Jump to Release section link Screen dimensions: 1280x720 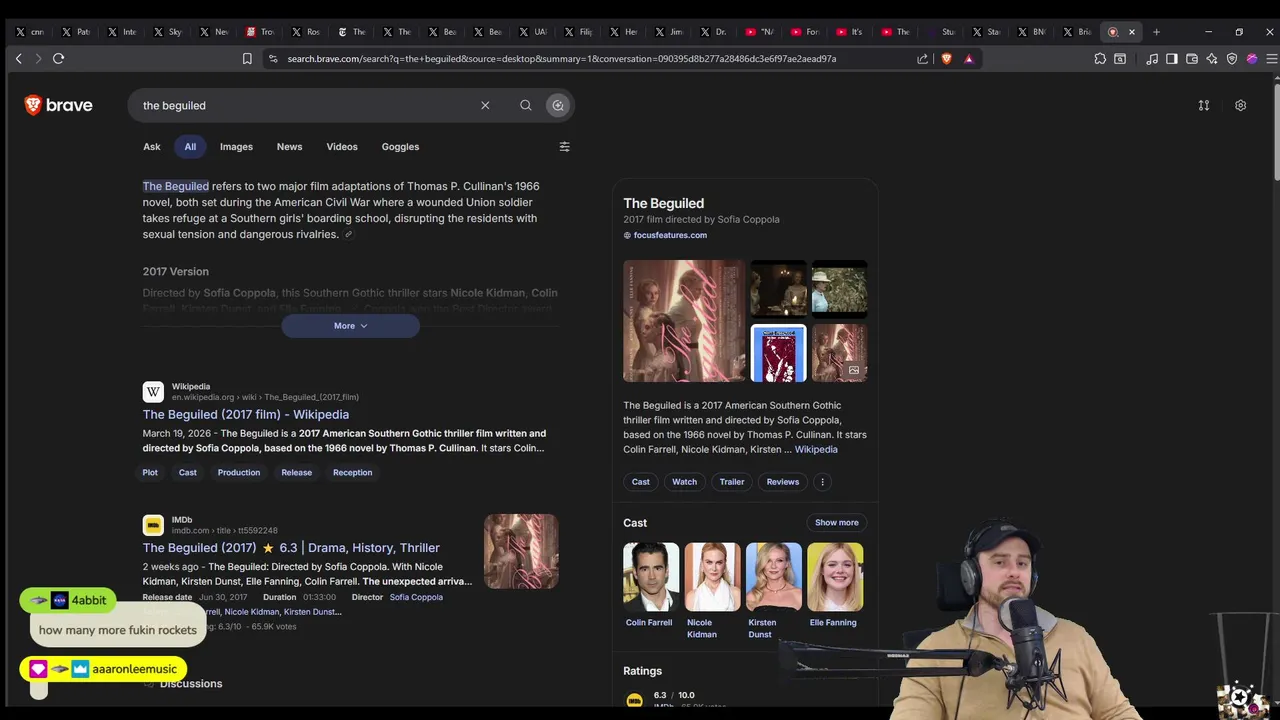[x=297, y=473]
